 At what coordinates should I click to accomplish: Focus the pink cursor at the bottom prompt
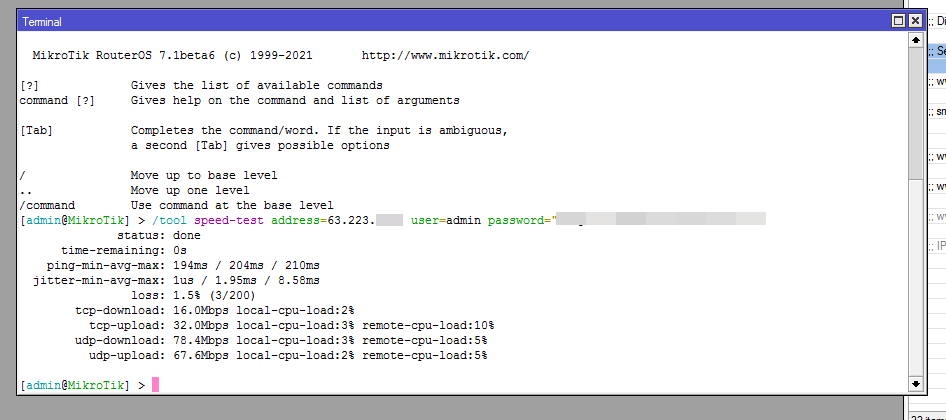click(155, 385)
